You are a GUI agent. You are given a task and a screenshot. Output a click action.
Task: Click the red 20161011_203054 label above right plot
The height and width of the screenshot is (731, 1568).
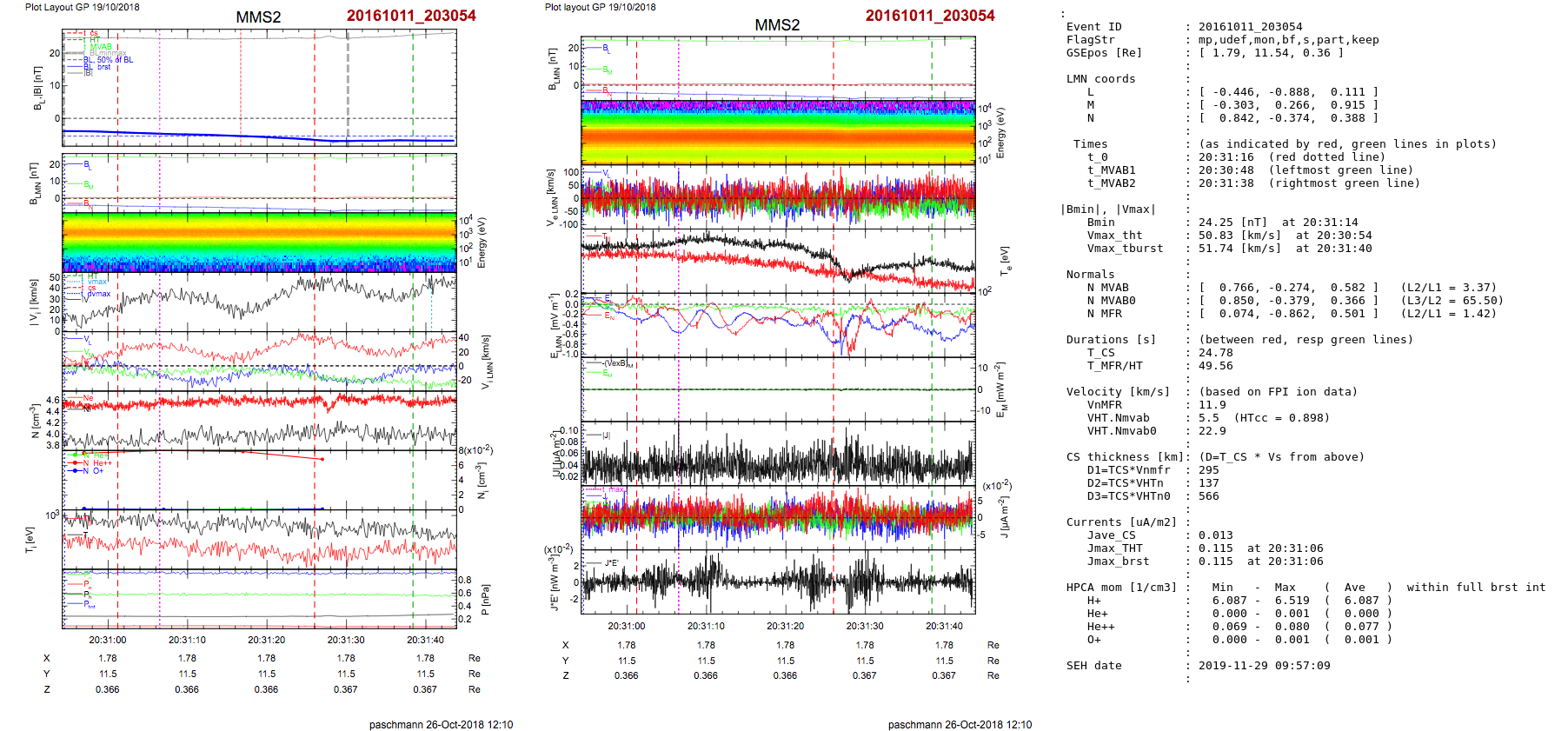[x=929, y=16]
